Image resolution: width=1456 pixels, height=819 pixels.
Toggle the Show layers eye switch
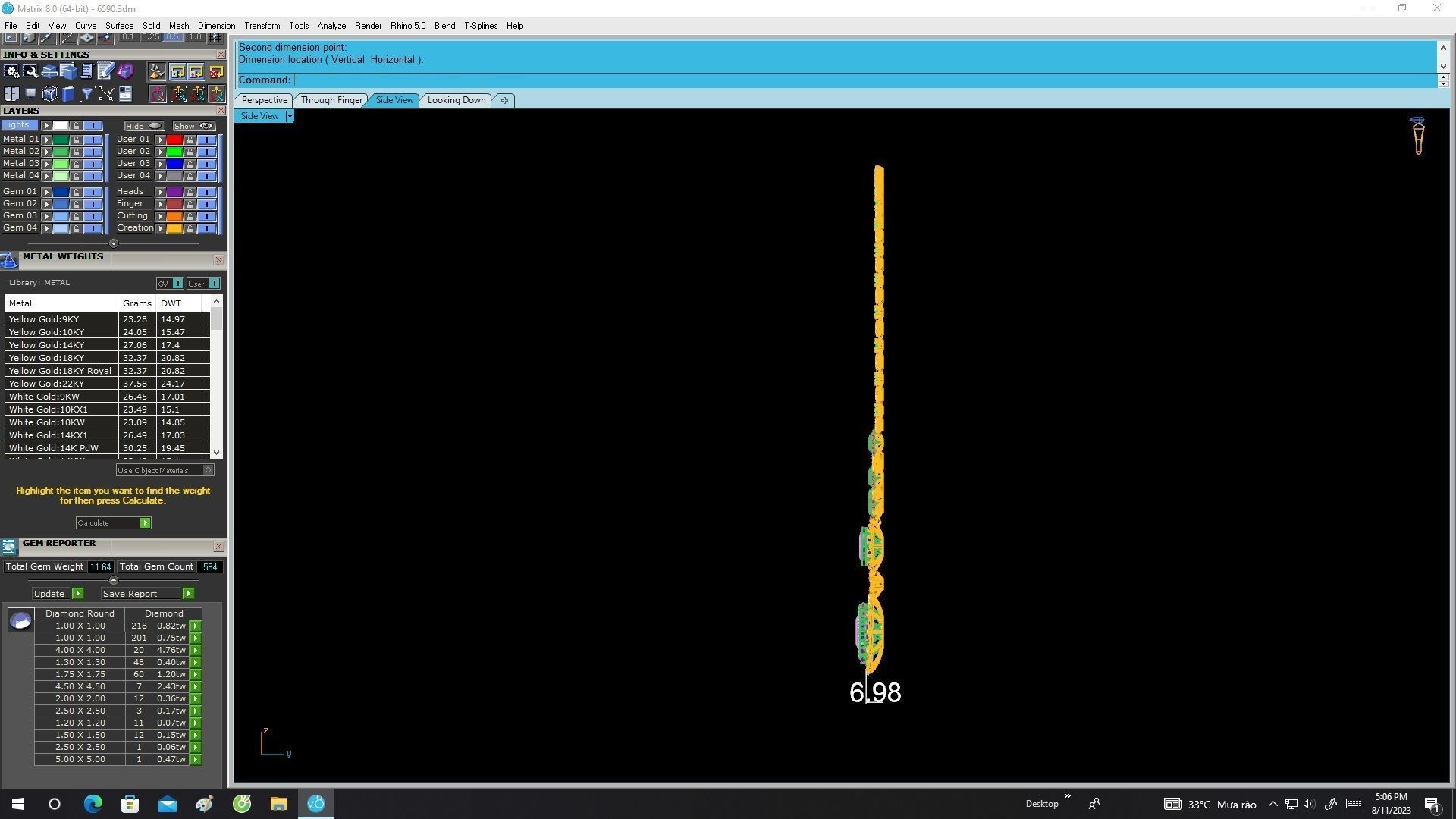pyautogui.click(x=193, y=126)
